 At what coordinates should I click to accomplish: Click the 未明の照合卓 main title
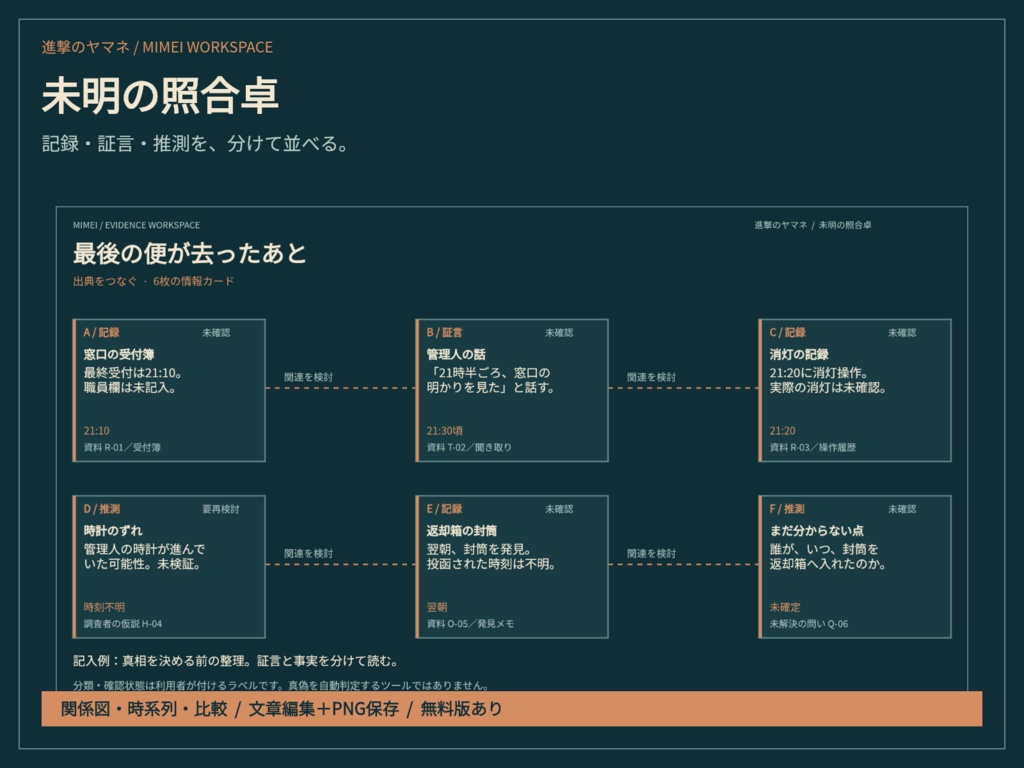click(160, 95)
